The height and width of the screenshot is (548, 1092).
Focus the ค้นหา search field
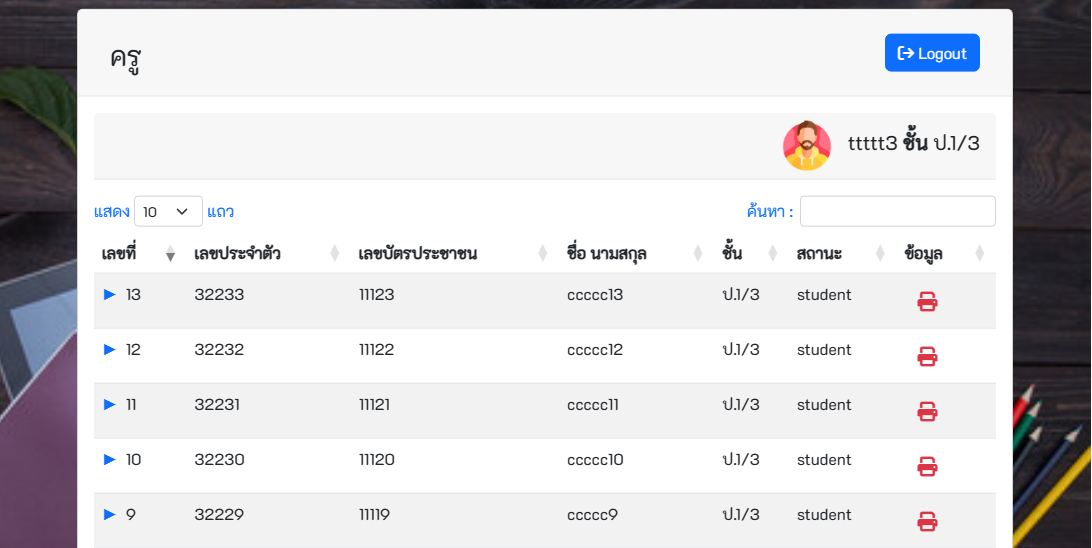pos(897,212)
